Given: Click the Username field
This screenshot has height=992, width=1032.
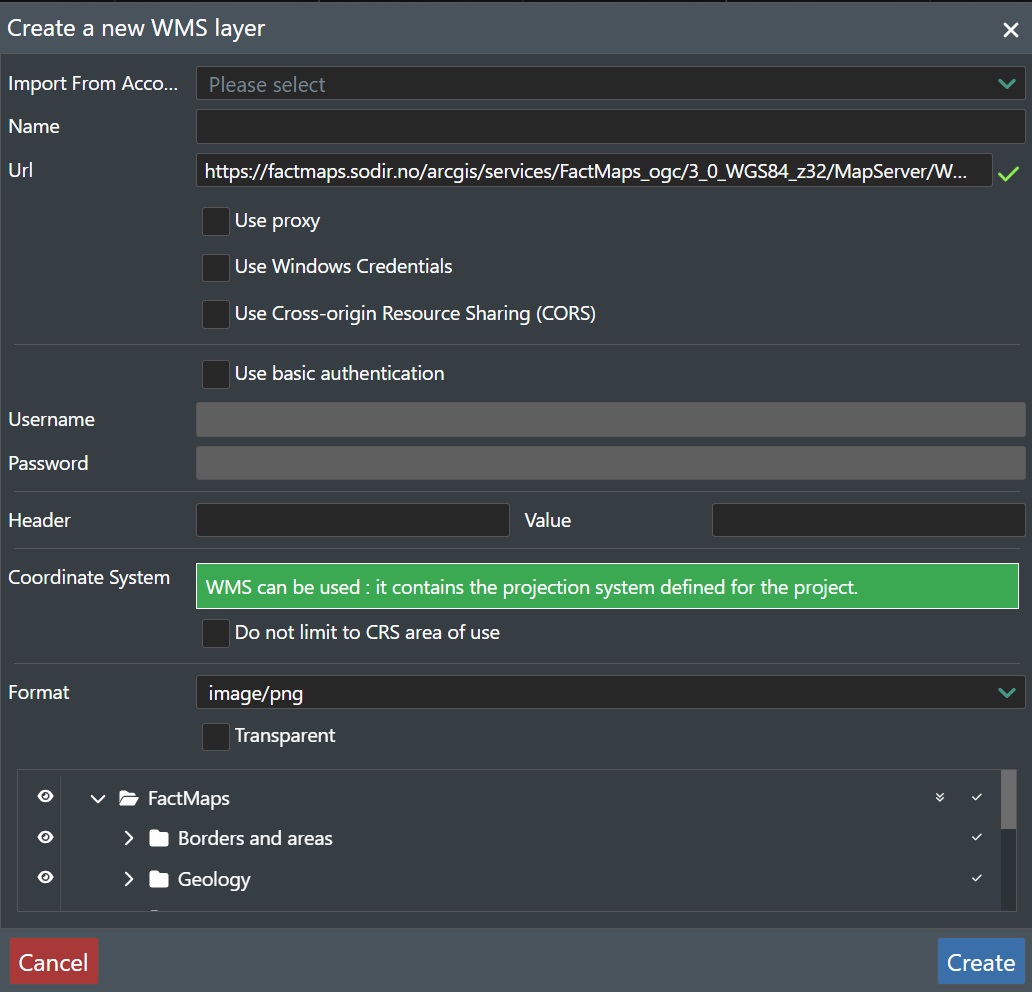Looking at the screenshot, I should click(x=610, y=419).
